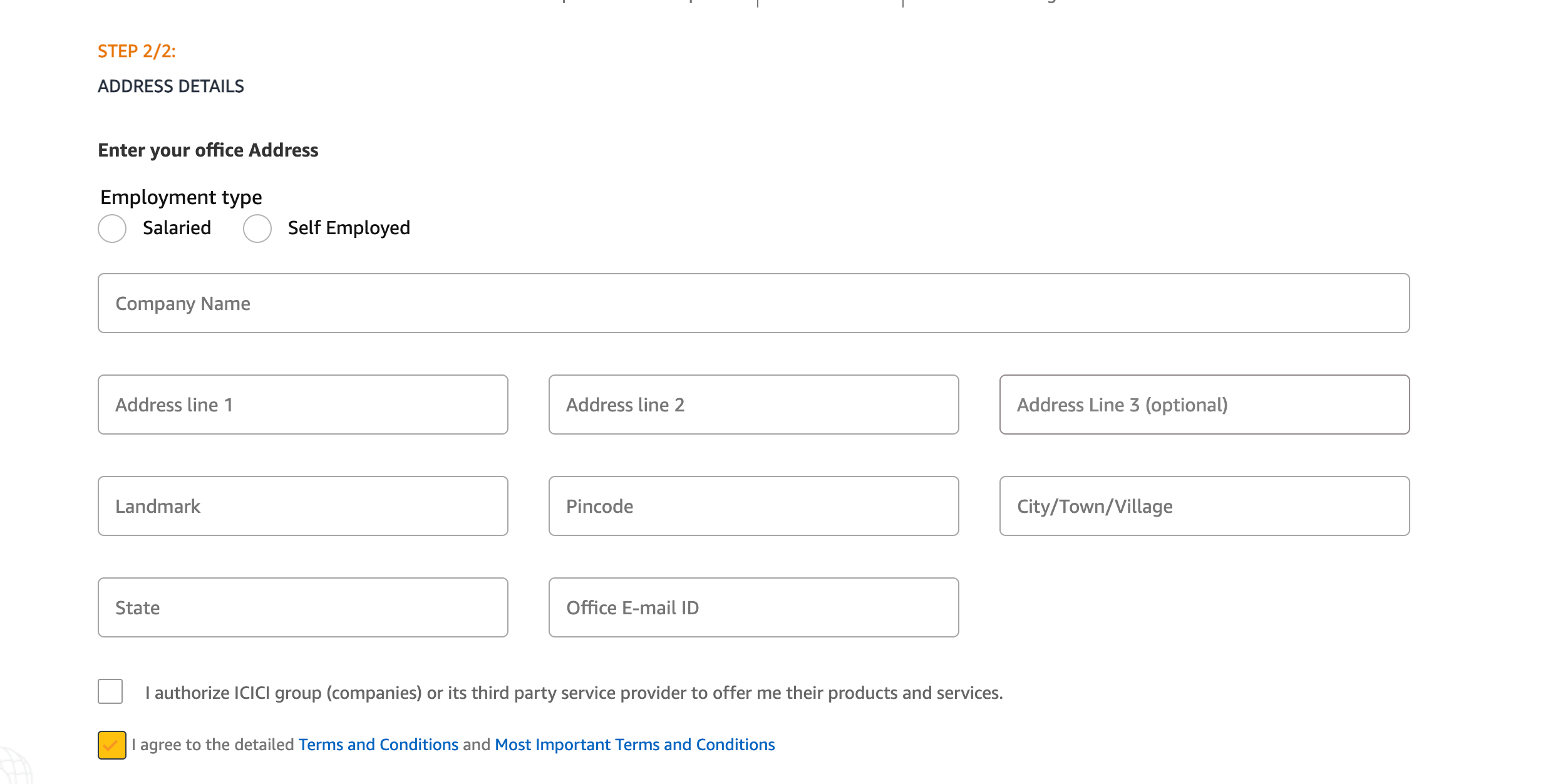Click the Enter your office Address heading
Screen dimensions: 1543x784
[208, 150]
